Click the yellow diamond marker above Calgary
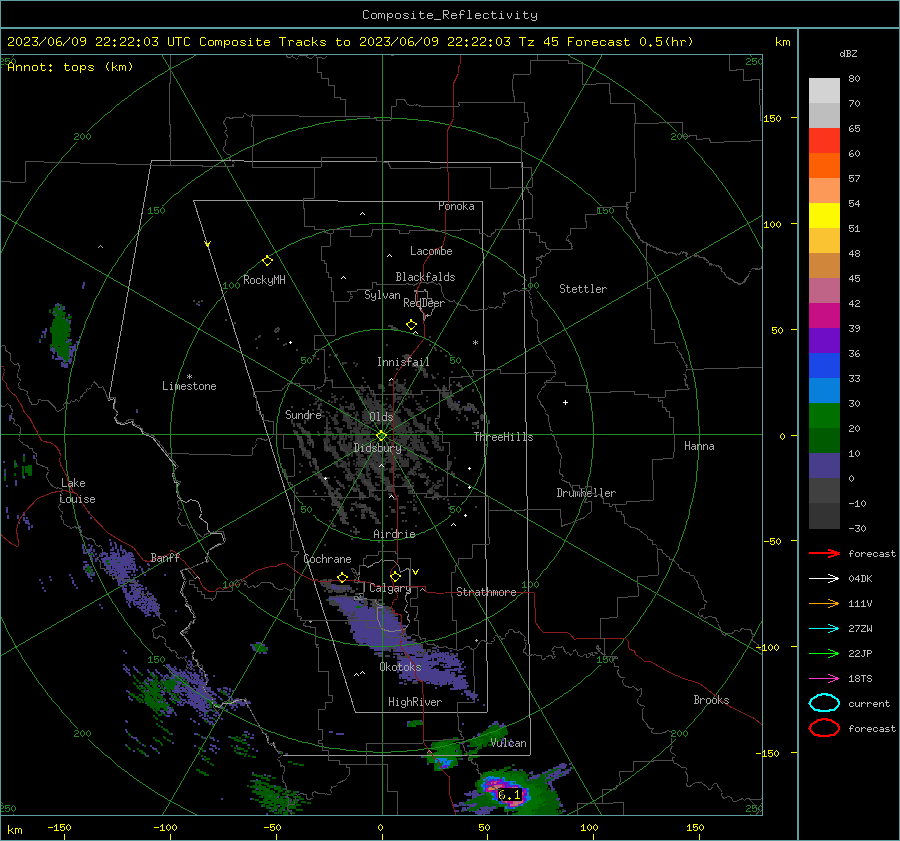 tap(395, 576)
